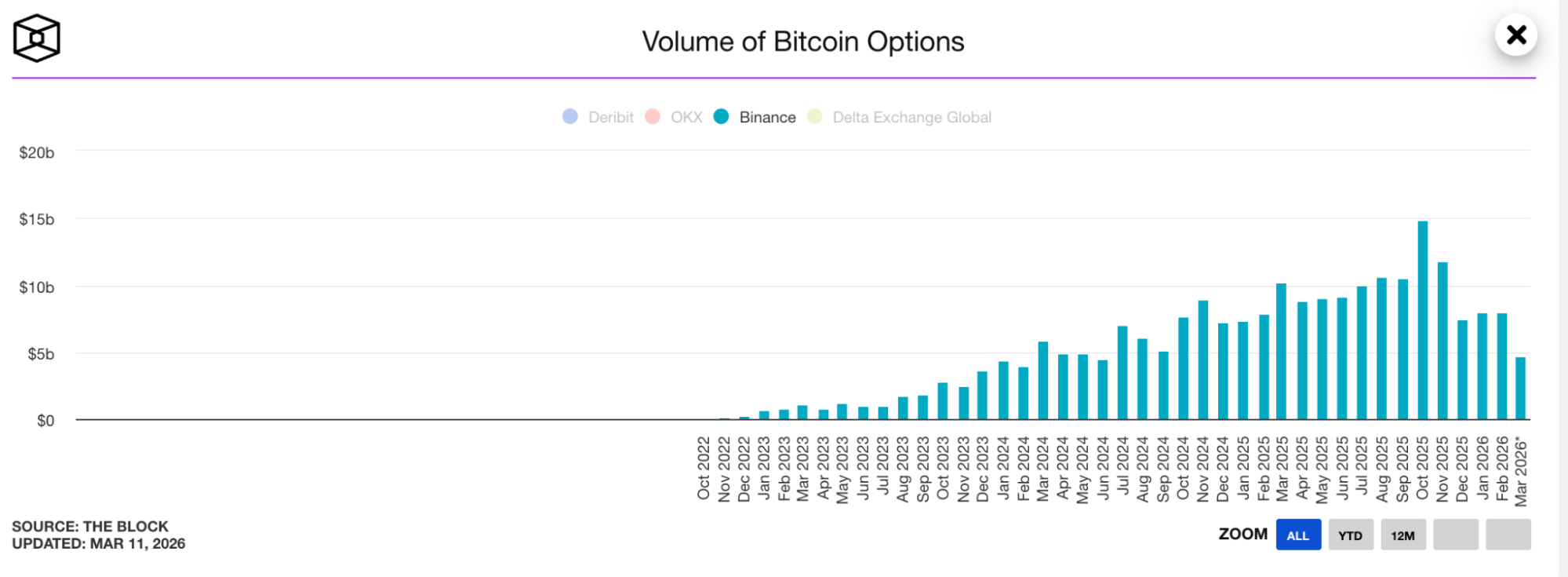This screenshot has width=1568, height=577.
Task: Click the Volume of Bitcoin Options title
Action: pyautogui.click(x=802, y=42)
